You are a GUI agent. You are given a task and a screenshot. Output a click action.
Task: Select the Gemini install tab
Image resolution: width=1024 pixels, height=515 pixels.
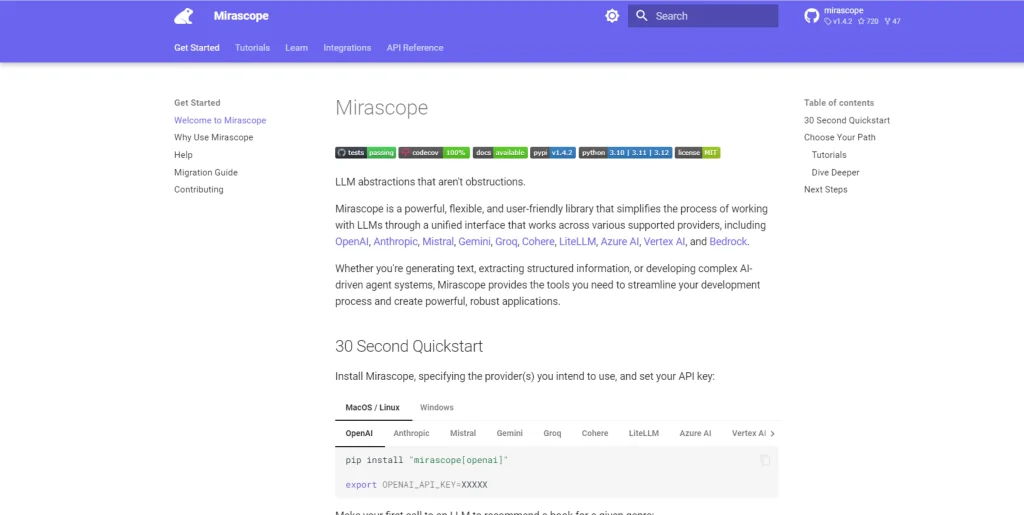click(509, 433)
